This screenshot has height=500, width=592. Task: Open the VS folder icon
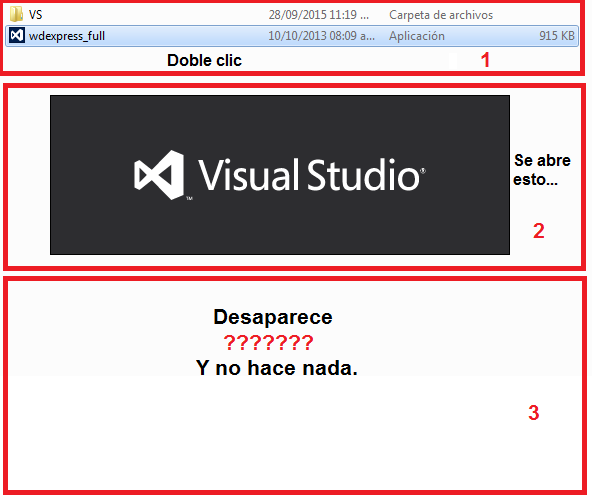[x=16, y=15]
